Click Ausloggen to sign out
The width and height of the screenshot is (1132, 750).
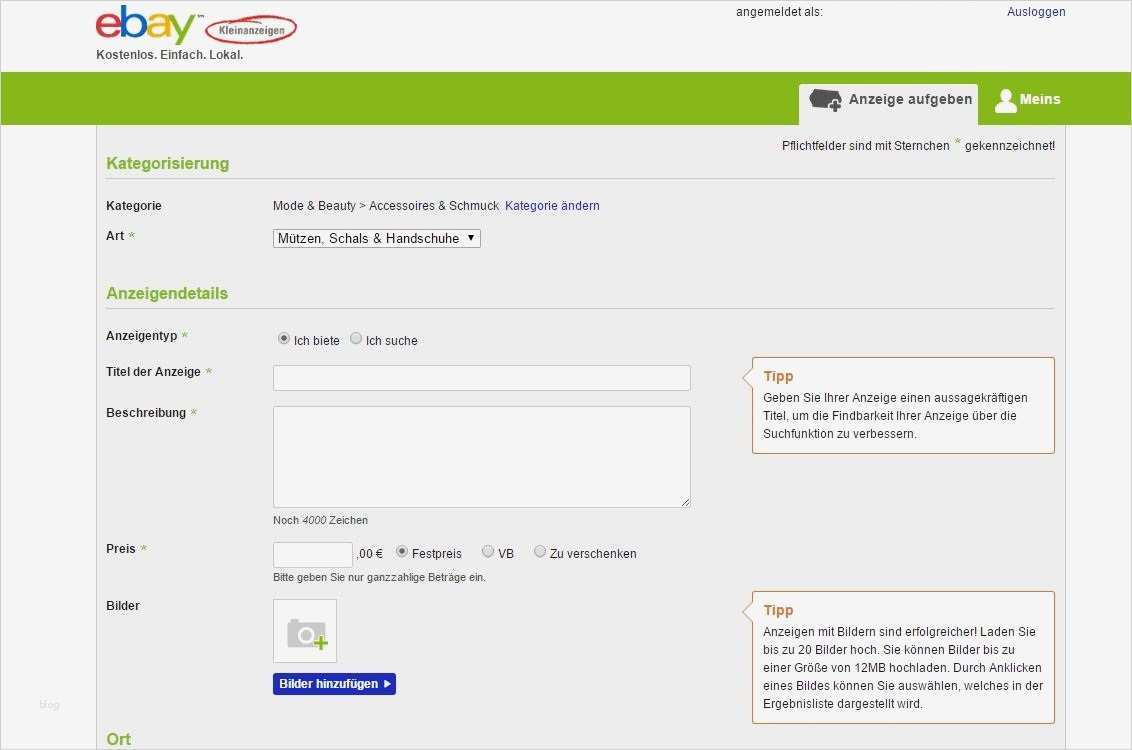click(1036, 11)
